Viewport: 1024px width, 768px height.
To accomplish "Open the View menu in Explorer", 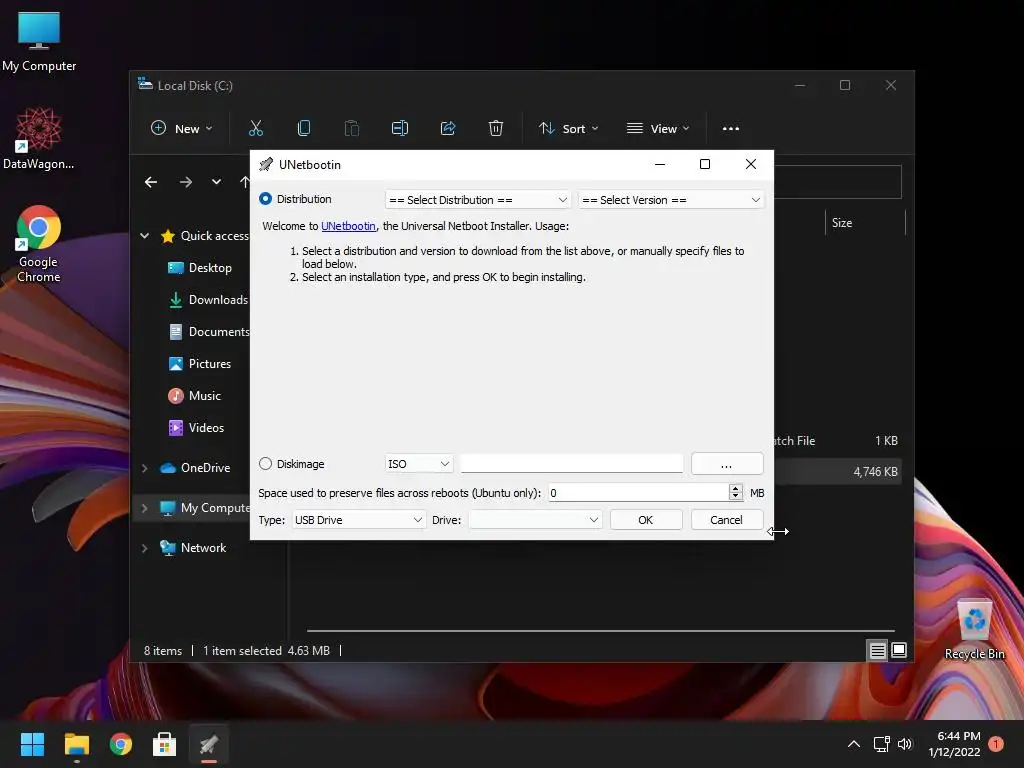I will (x=658, y=129).
